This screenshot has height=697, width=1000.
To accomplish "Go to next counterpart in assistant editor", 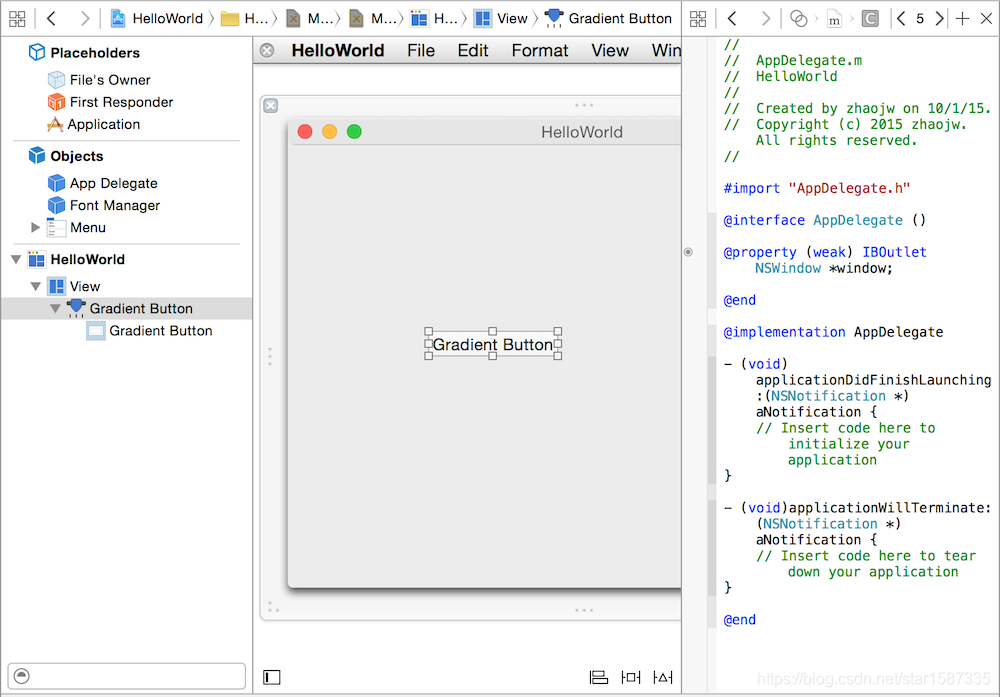I will point(939,19).
